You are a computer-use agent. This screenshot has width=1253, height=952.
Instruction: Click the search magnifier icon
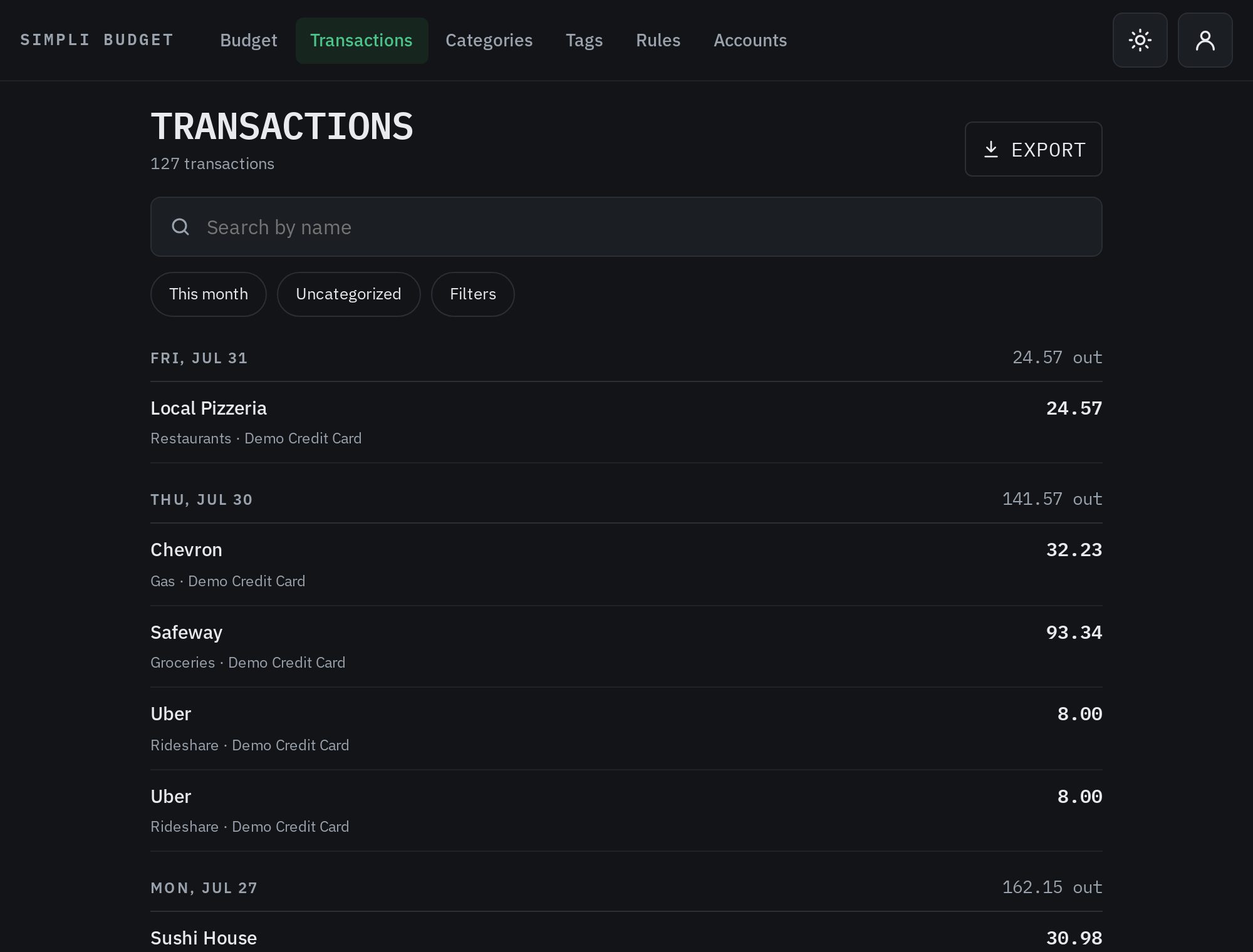[x=180, y=227]
